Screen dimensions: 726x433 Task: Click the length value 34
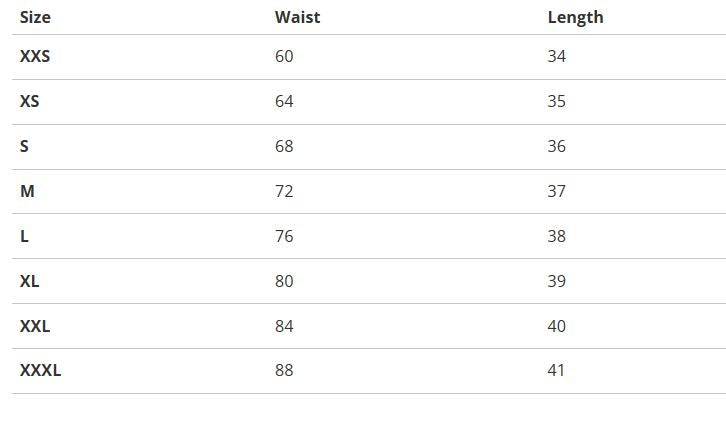(x=557, y=57)
